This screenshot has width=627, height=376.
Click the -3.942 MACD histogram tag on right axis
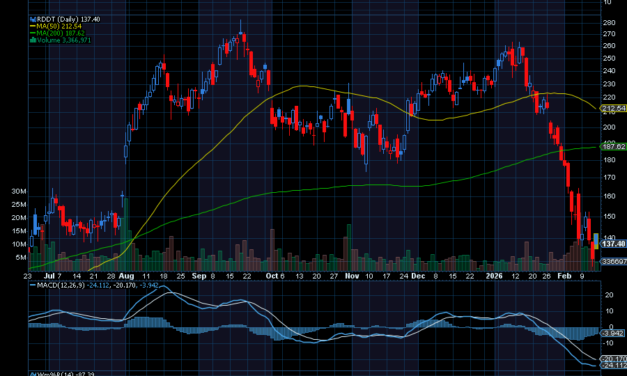click(x=613, y=333)
